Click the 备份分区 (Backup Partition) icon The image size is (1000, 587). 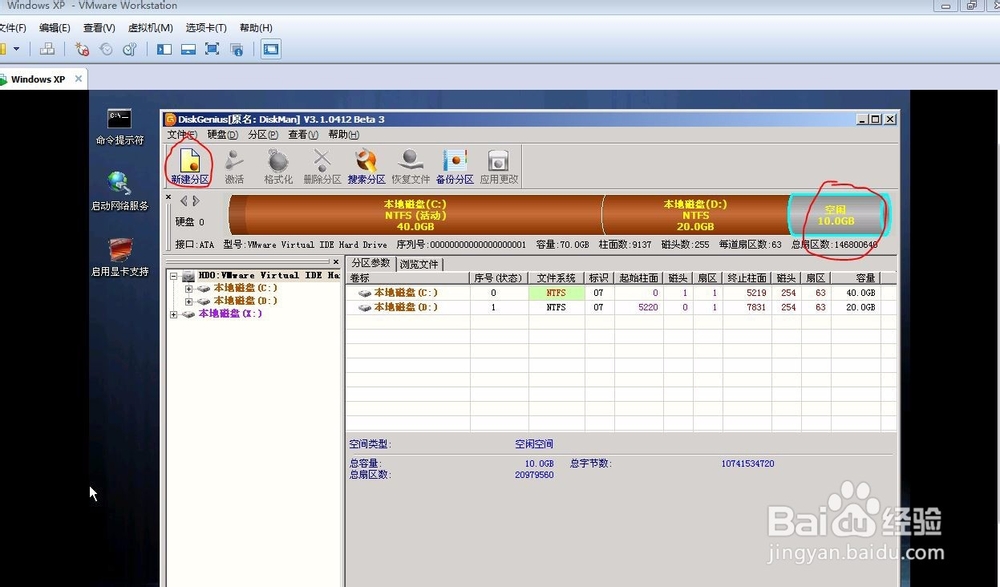(455, 166)
